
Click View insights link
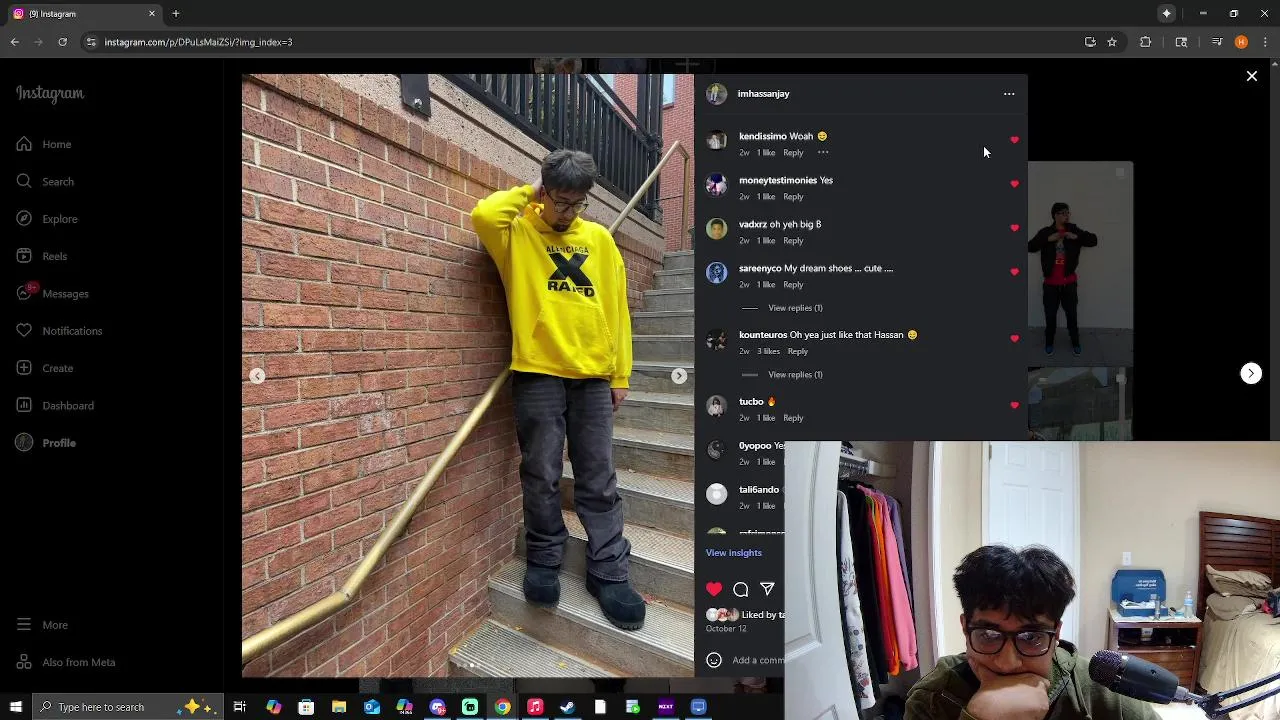click(x=733, y=553)
